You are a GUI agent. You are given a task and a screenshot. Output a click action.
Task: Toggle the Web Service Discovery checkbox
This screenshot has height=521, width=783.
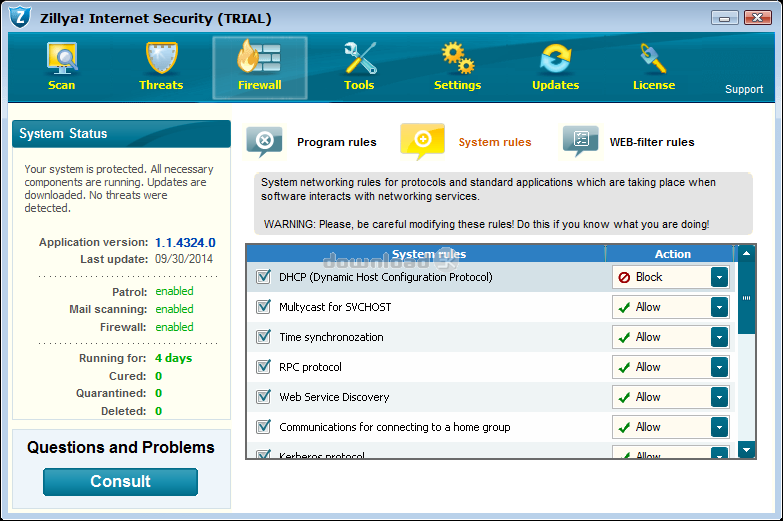coord(263,397)
